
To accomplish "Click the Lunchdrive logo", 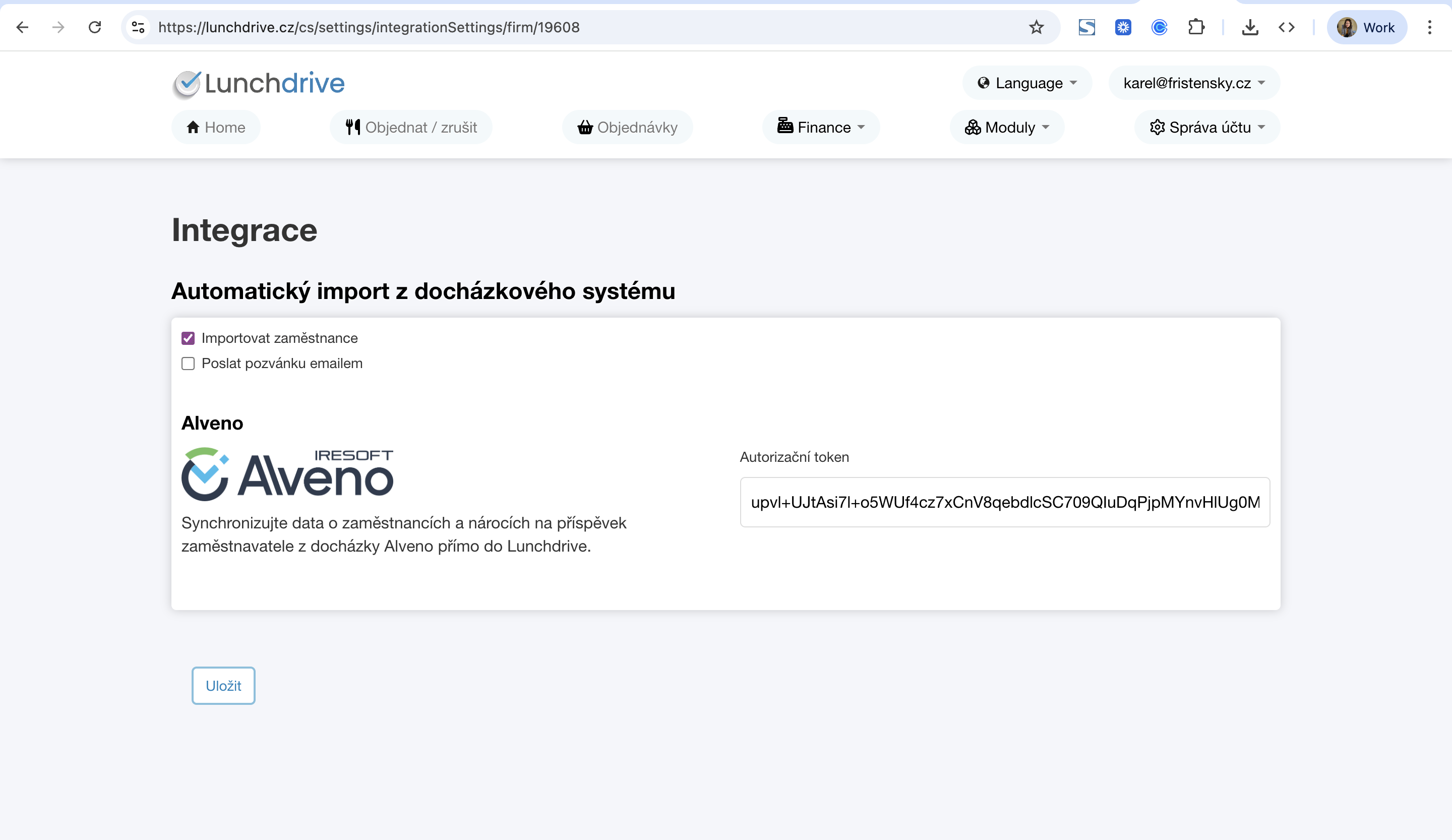I will [x=259, y=84].
